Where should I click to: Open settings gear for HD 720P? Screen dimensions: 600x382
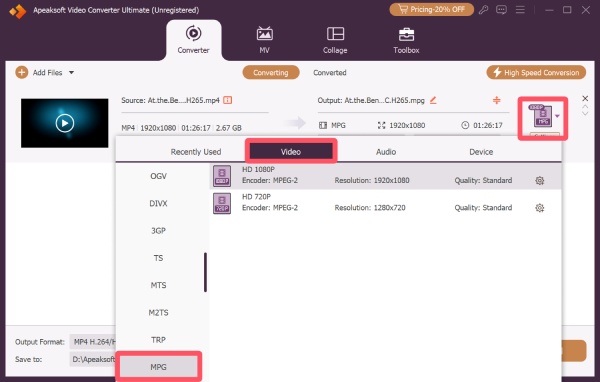pos(540,208)
